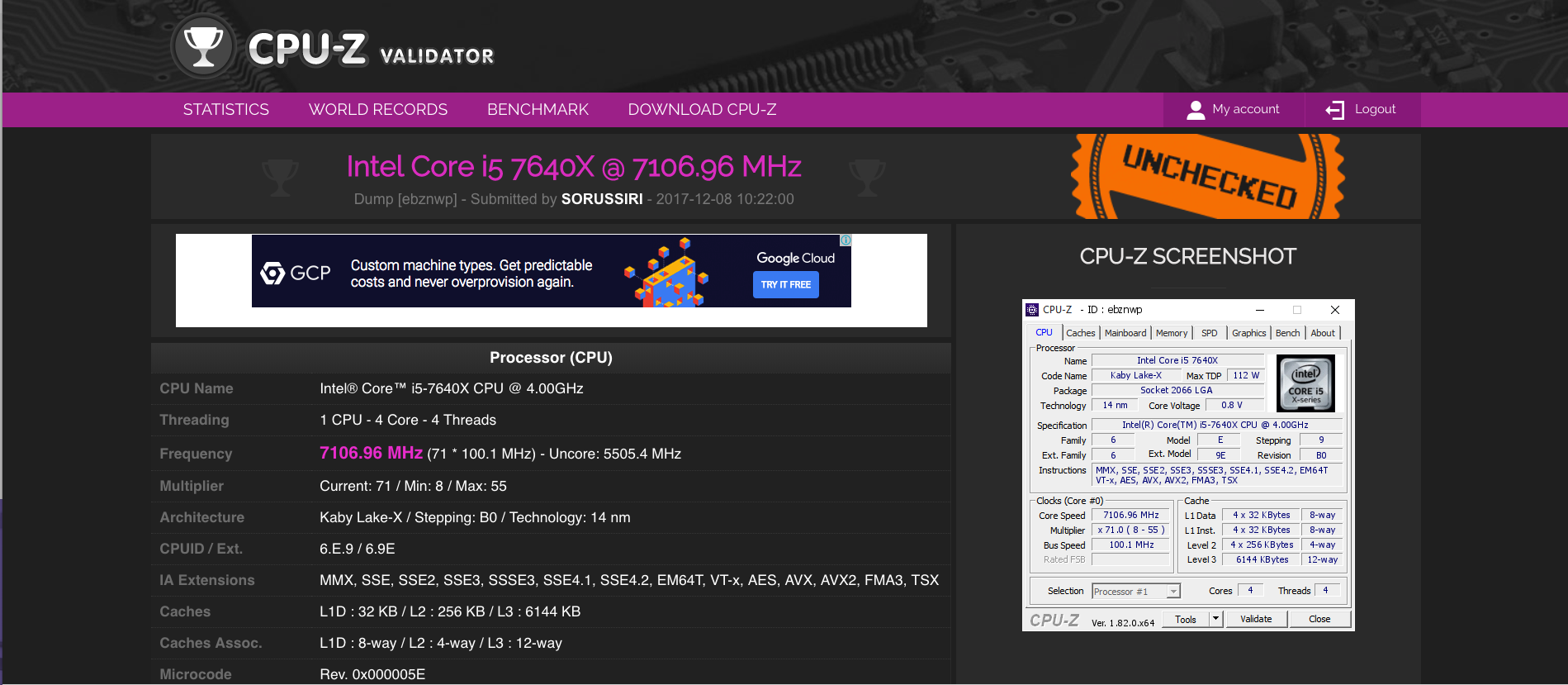Click the Caches Assoc. row value

click(x=441, y=643)
